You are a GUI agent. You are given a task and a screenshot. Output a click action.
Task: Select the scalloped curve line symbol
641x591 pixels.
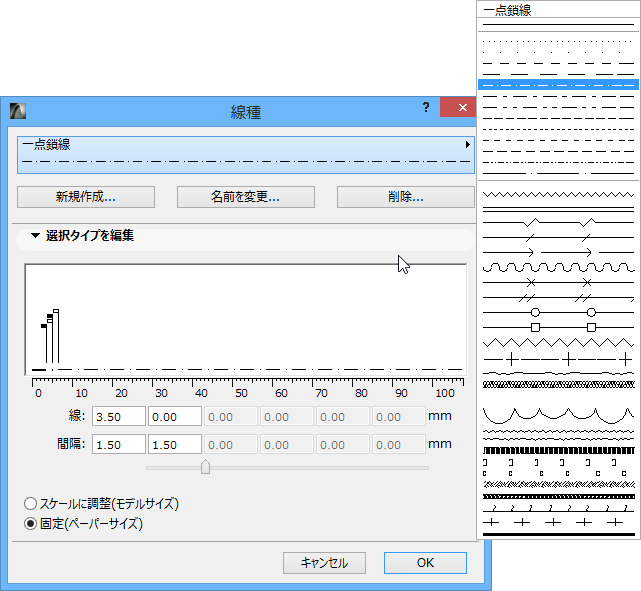[558, 415]
